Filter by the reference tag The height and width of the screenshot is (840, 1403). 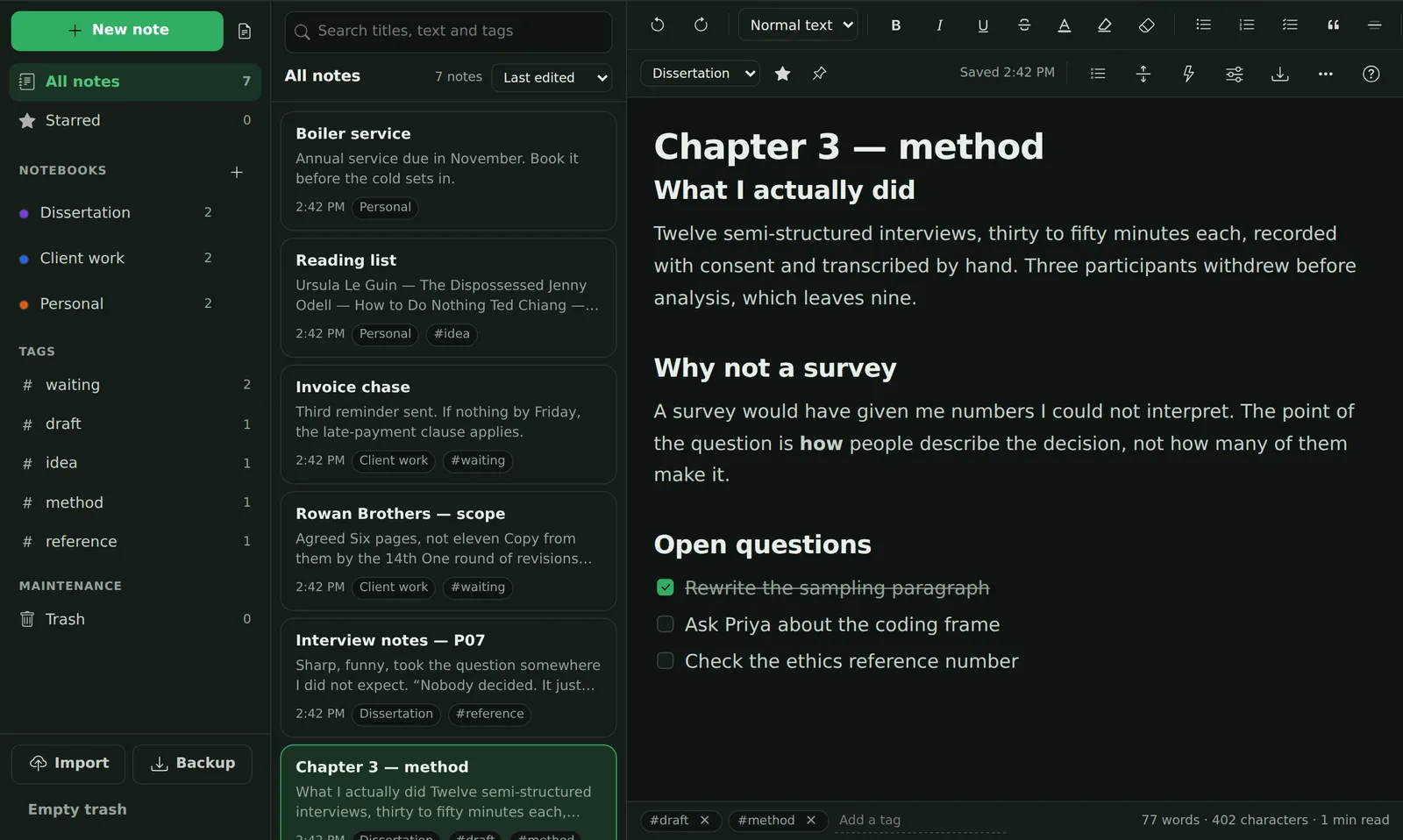[x=135, y=542]
